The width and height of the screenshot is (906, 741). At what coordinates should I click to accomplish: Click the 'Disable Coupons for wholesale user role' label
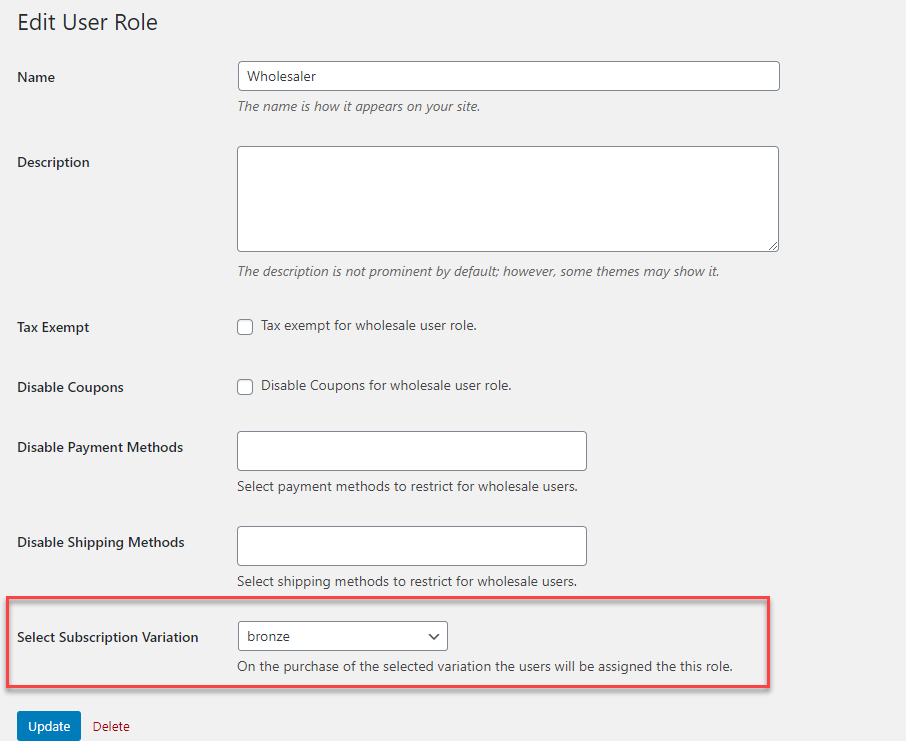pyautogui.click(x=386, y=386)
